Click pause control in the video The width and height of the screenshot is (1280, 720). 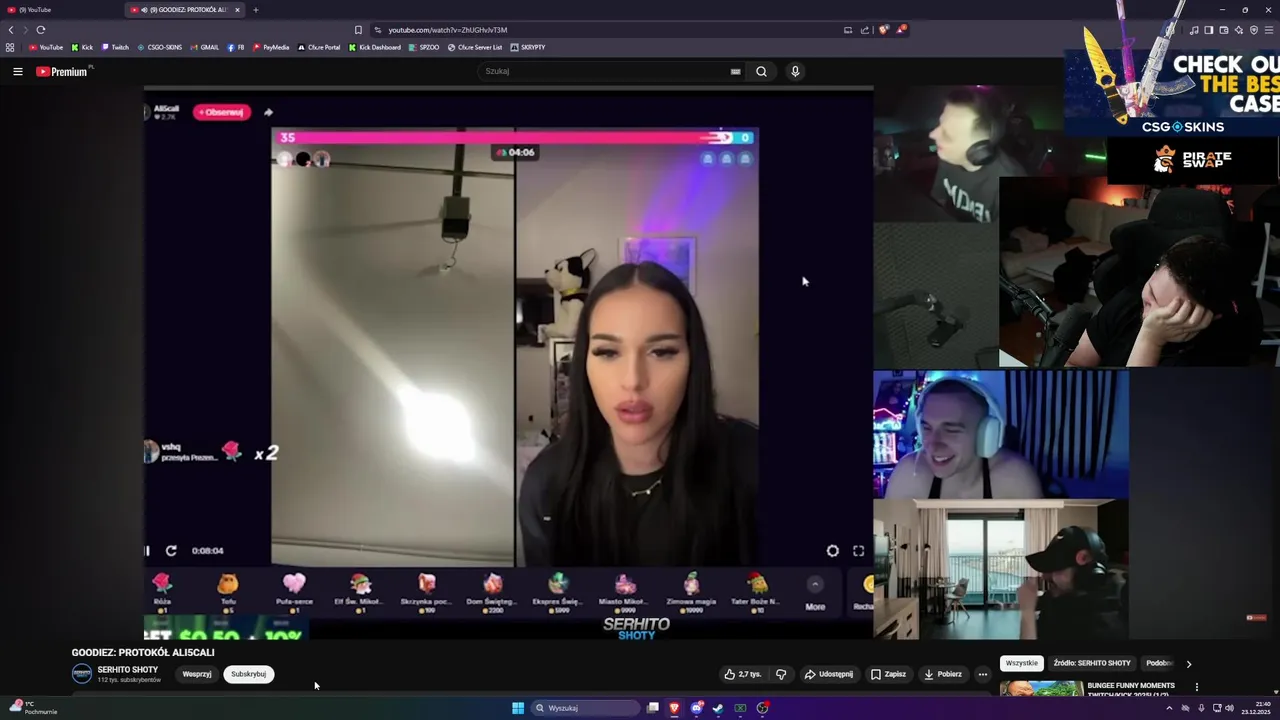(x=148, y=551)
